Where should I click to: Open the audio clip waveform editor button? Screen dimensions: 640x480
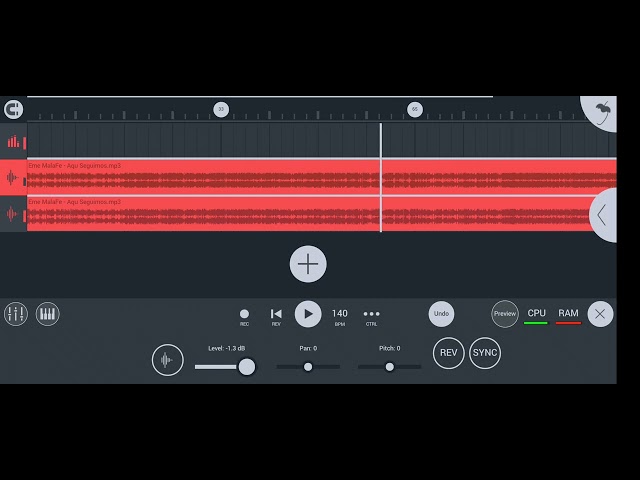point(168,360)
